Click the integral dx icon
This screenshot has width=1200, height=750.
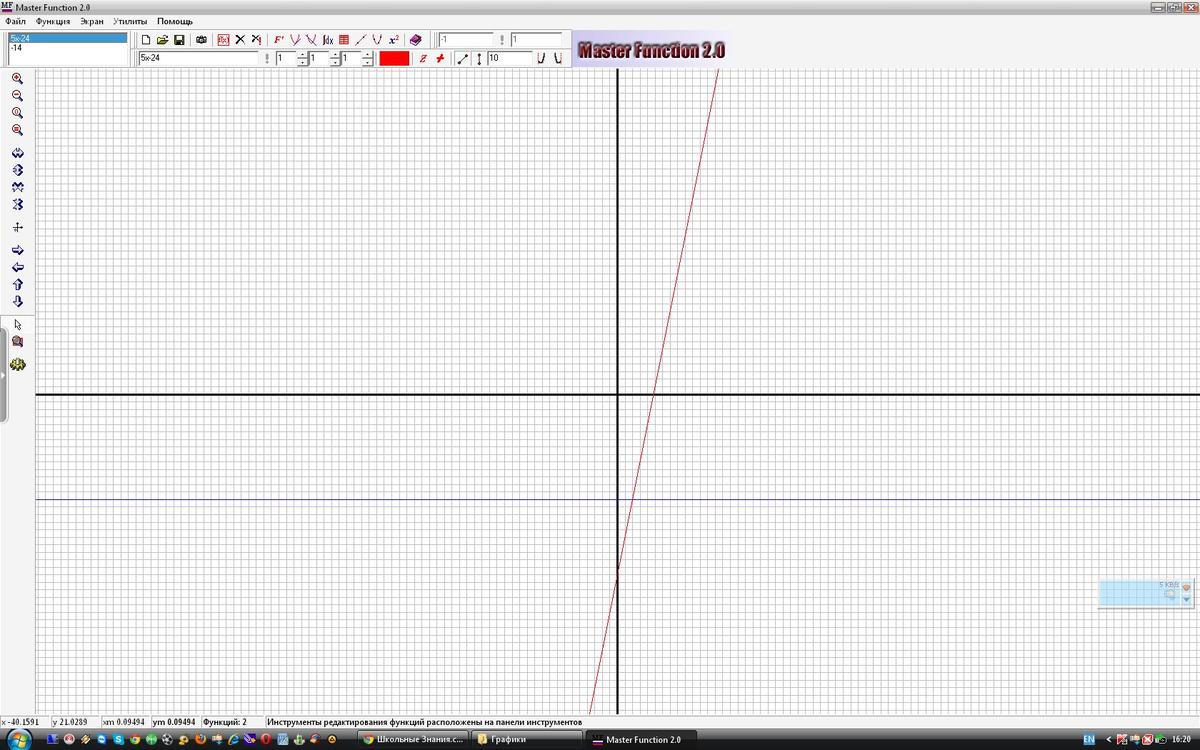pos(327,40)
